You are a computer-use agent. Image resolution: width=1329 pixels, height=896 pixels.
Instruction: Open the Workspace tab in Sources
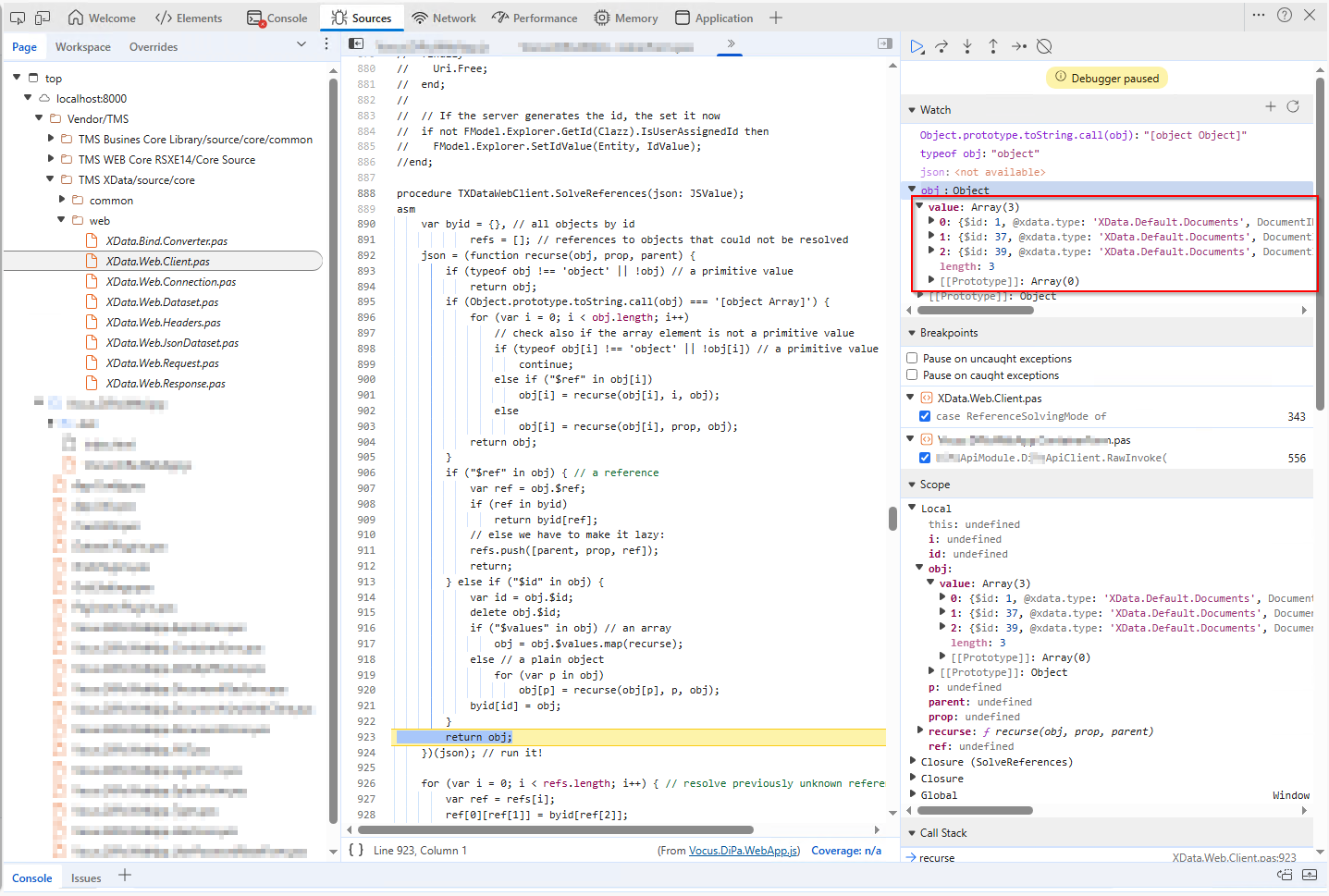coord(82,47)
